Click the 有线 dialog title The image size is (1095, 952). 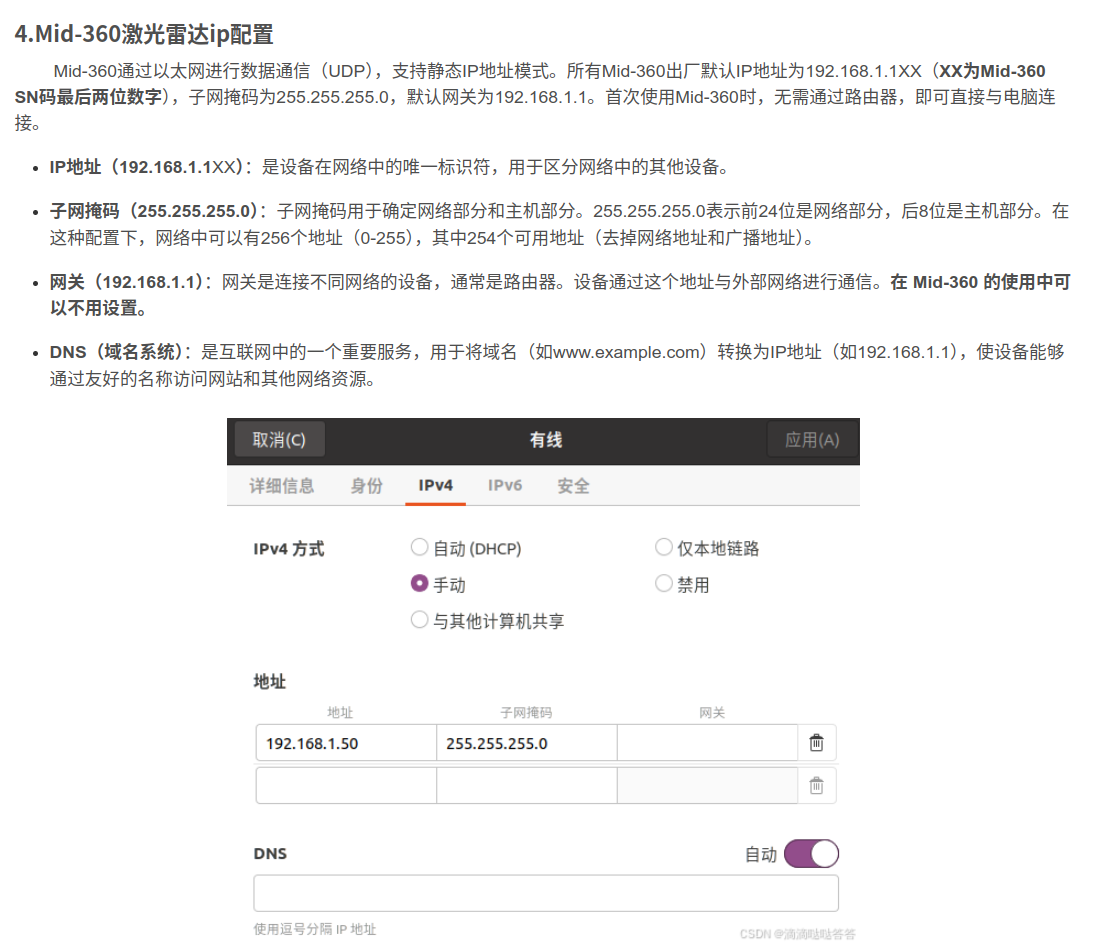(x=545, y=439)
